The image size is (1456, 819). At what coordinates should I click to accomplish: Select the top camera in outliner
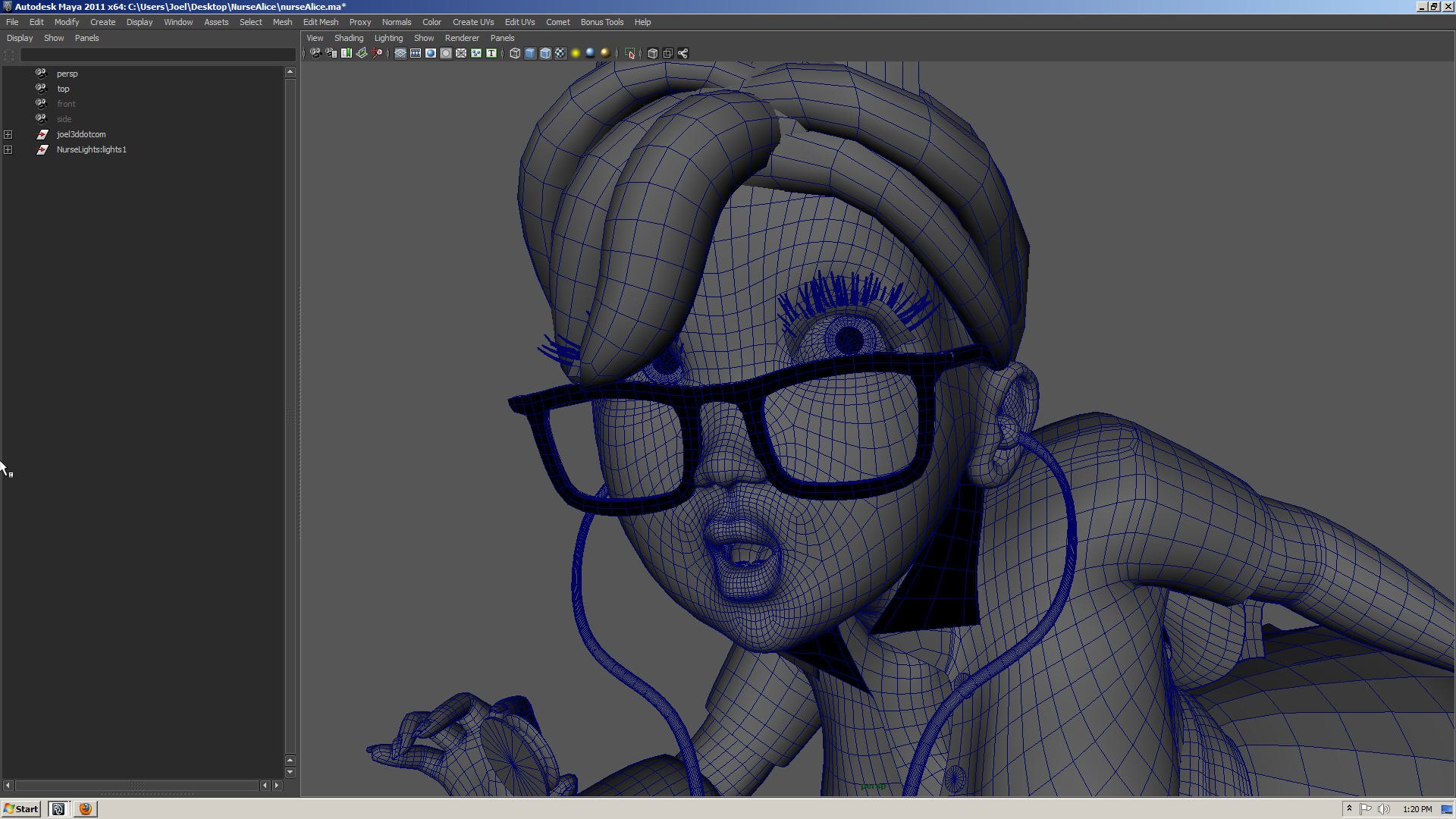pyautogui.click(x=63, y=89)
